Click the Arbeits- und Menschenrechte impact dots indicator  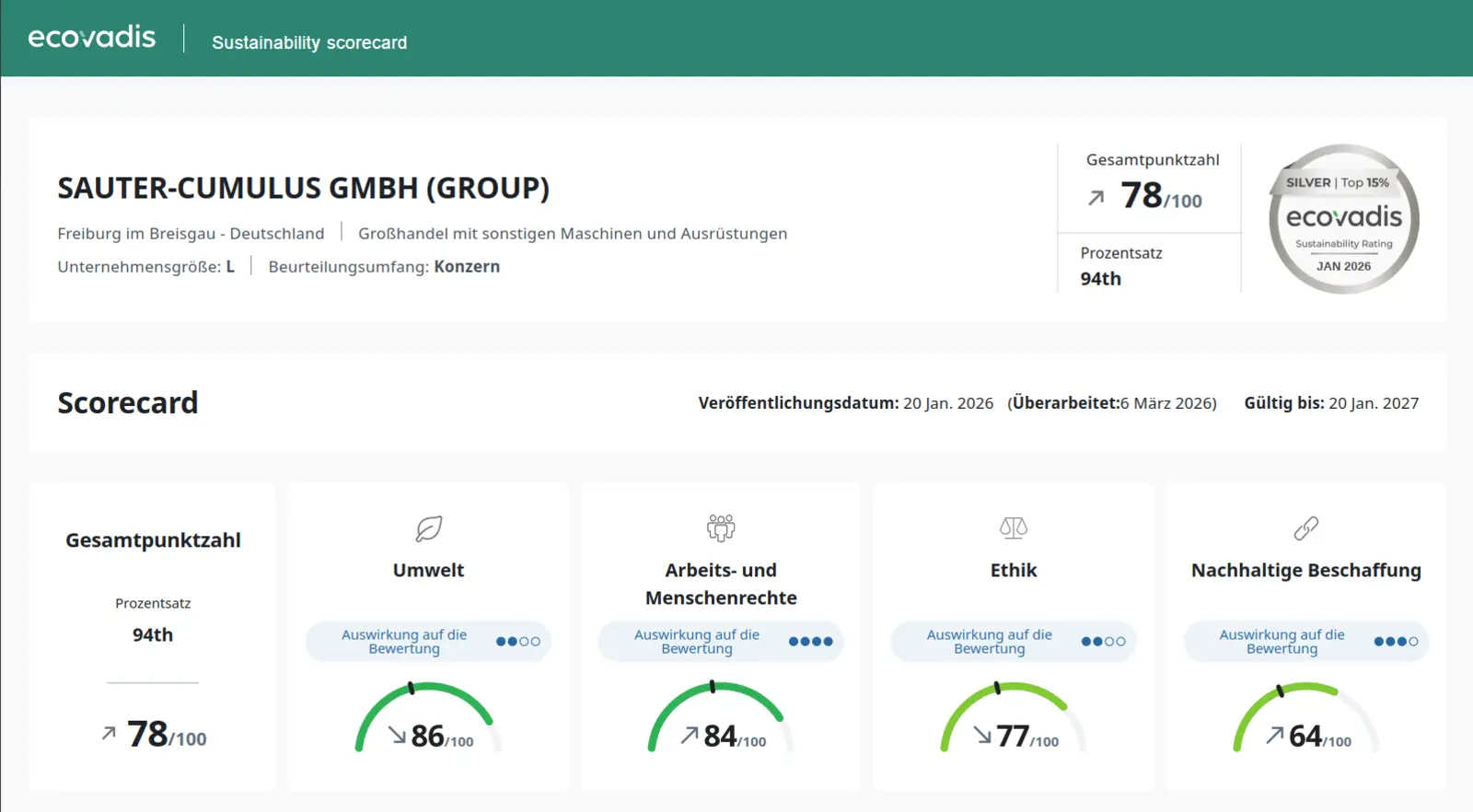(x=811, y=642)
